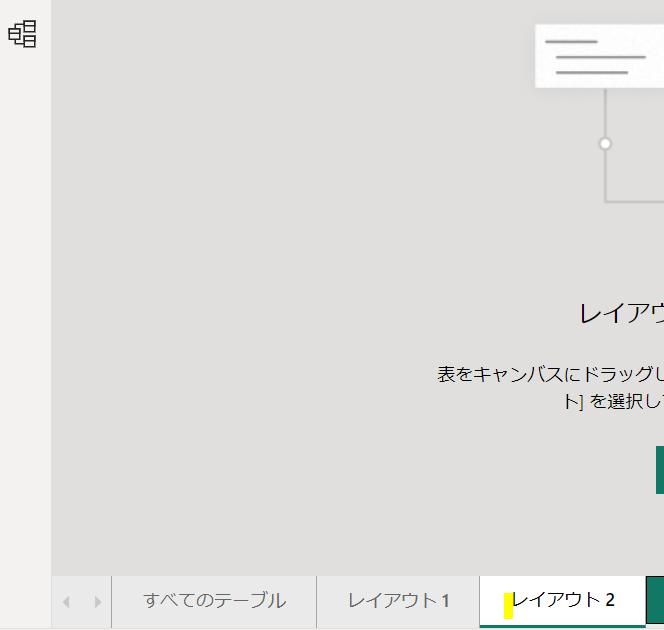Switch to the レイアウト 1 tab

tap(398, 601)
